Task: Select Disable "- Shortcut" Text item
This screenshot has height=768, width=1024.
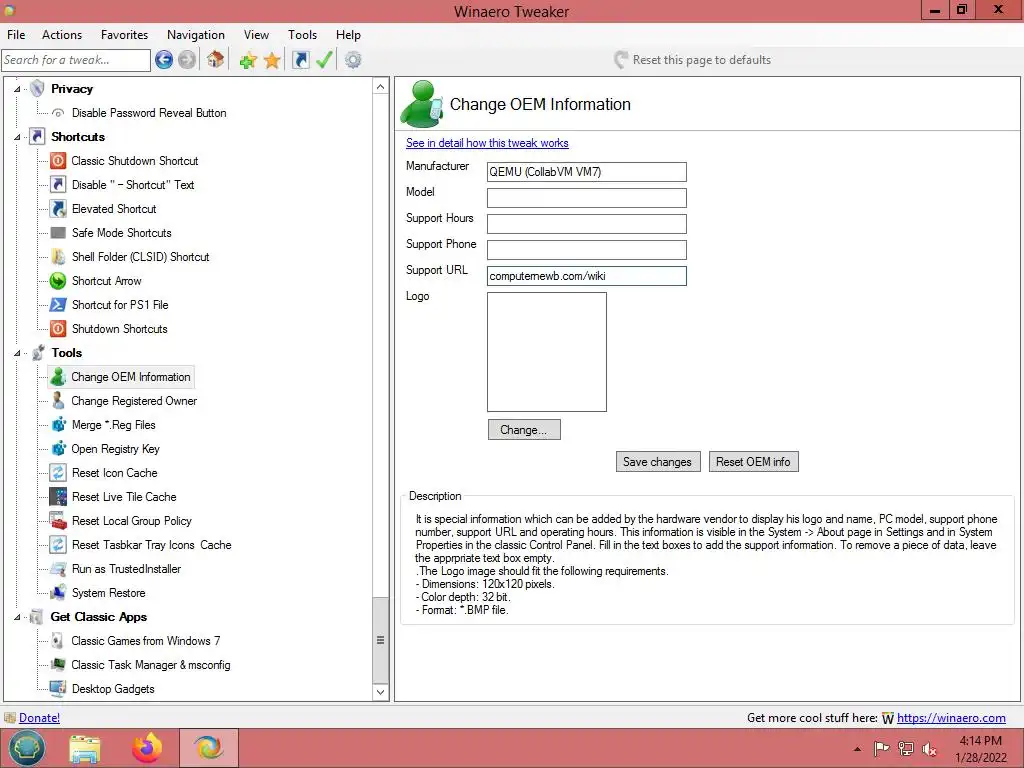Action: click(133, 185)
